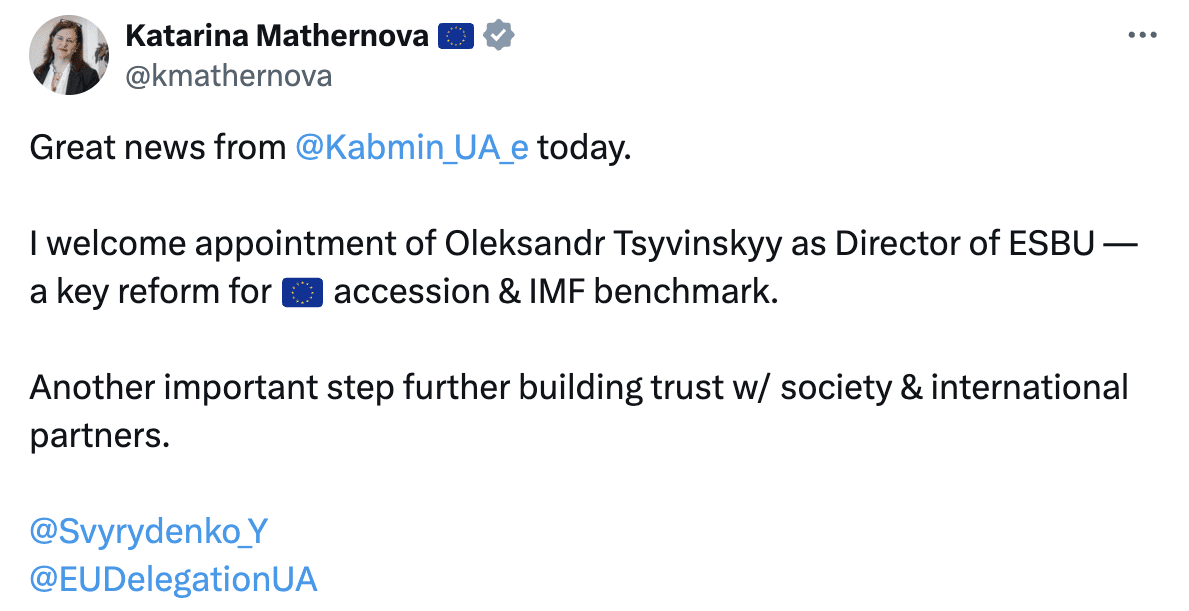Open Katarina Mathernova's profile picture
Screen dimensions: 1189x611
tap(68, 55)
